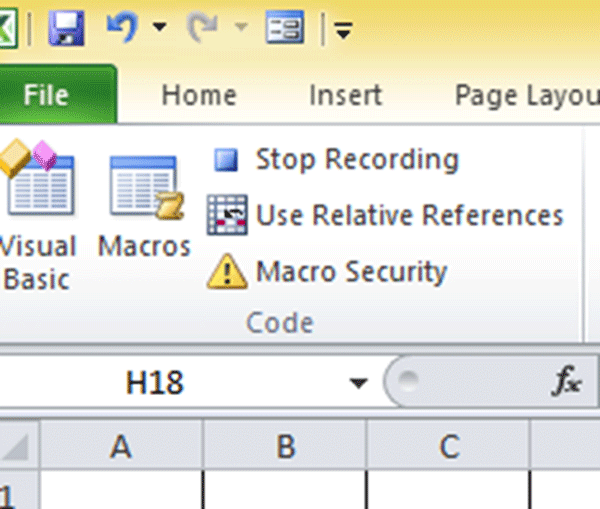The height and width of the screenshot is (509, 600).
Task: Click the Save floppy disk icon
Action: 66,28
